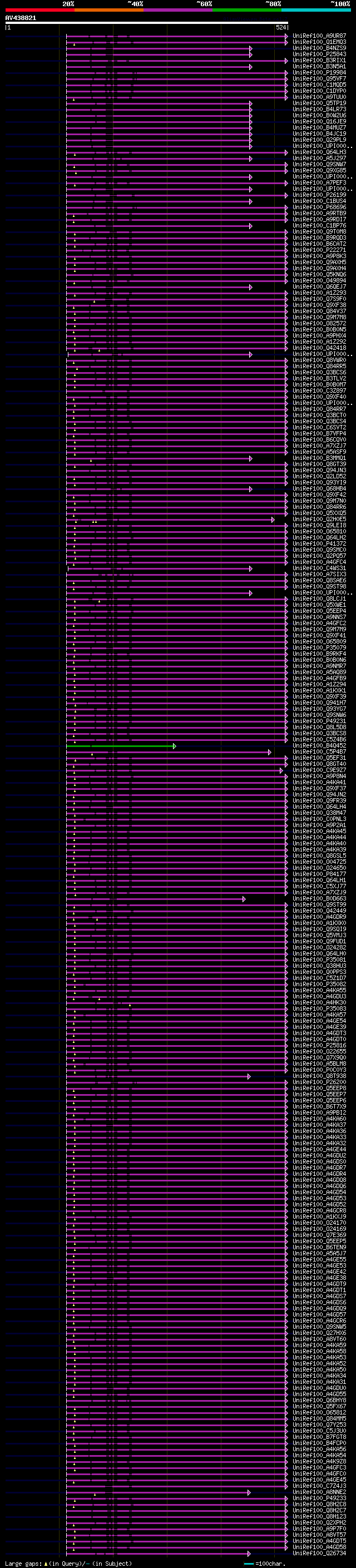Select hit UniRef100_C0PNL3
This screenshot has height=1568, width=356.
(319, 819)
